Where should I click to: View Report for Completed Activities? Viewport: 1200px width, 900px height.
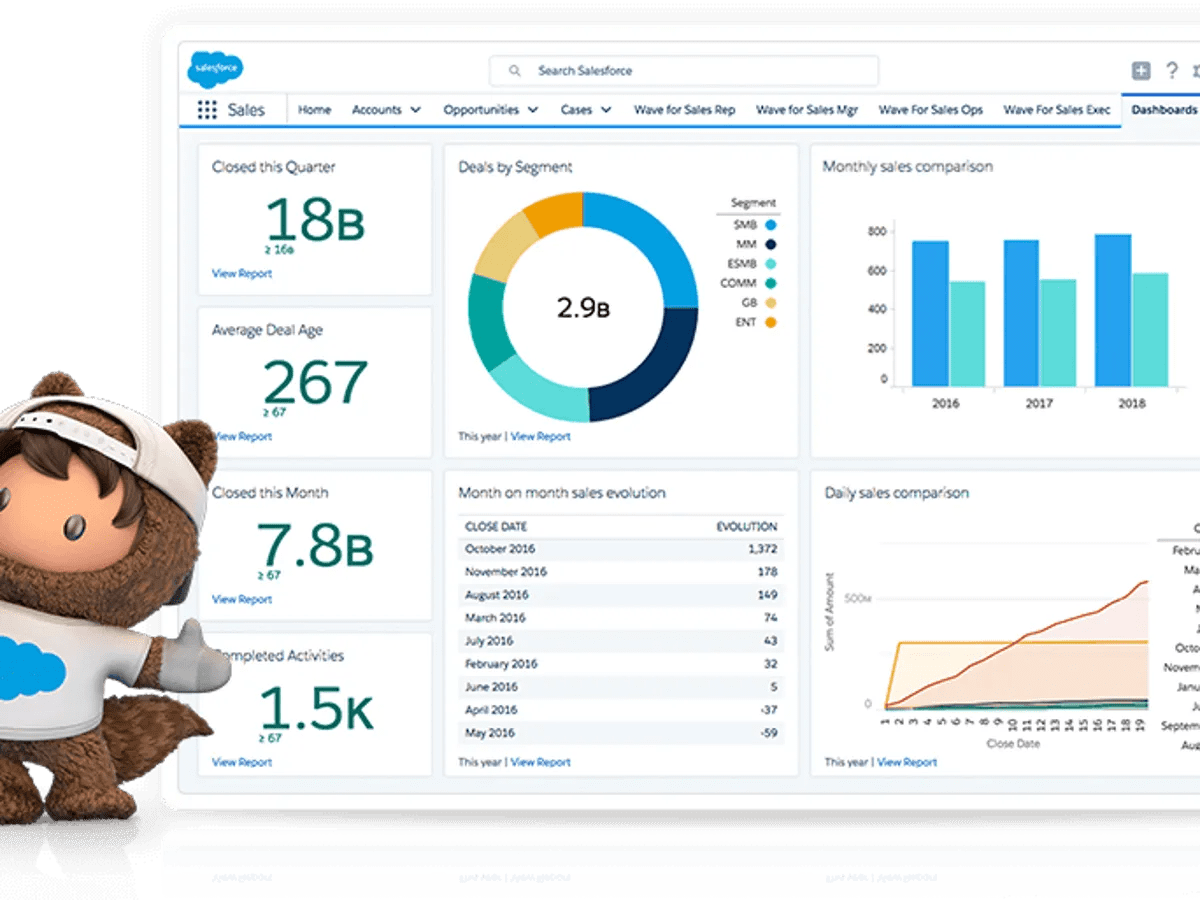[x=241, y=762]
